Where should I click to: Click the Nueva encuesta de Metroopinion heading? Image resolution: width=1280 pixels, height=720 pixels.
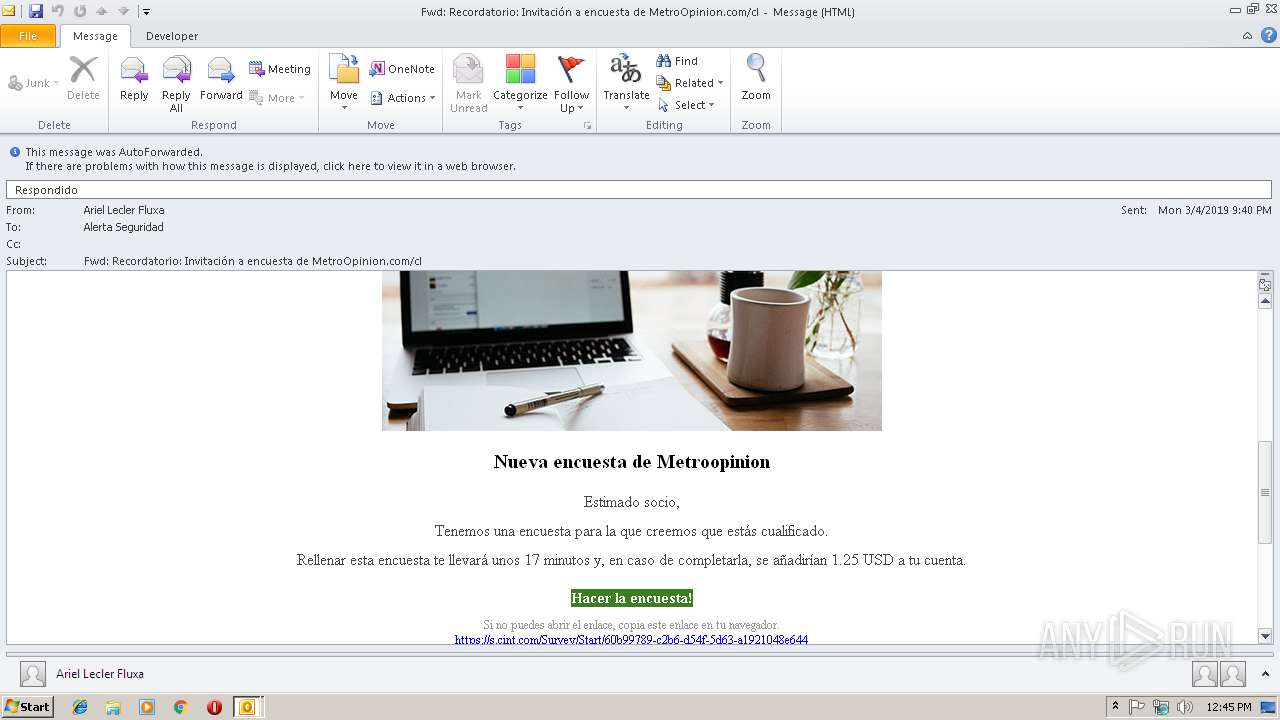pyautogui.click(x=632, y=462)
